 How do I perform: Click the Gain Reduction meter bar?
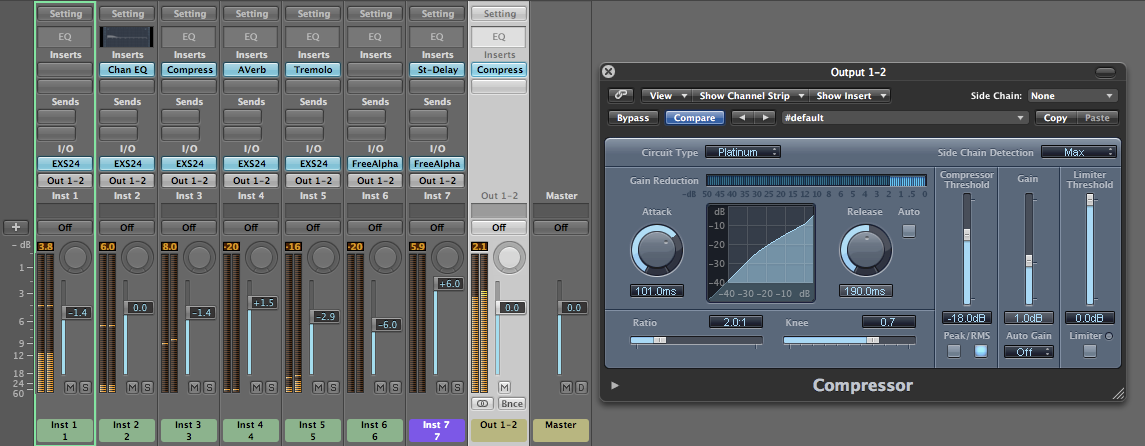click(x=816, y=181)
